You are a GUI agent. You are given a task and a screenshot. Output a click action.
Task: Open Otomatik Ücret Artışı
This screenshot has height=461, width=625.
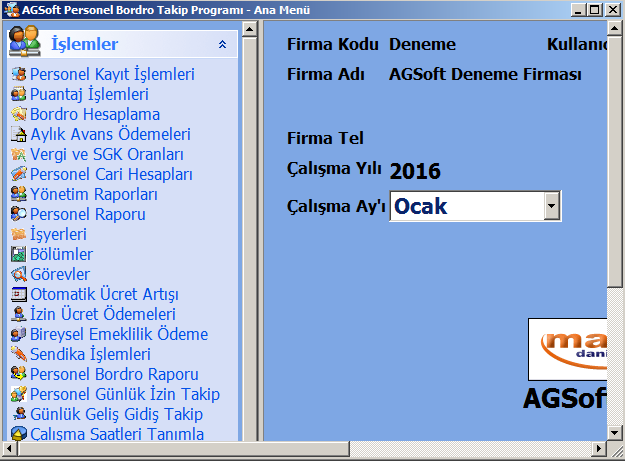[x=104, y=294]
